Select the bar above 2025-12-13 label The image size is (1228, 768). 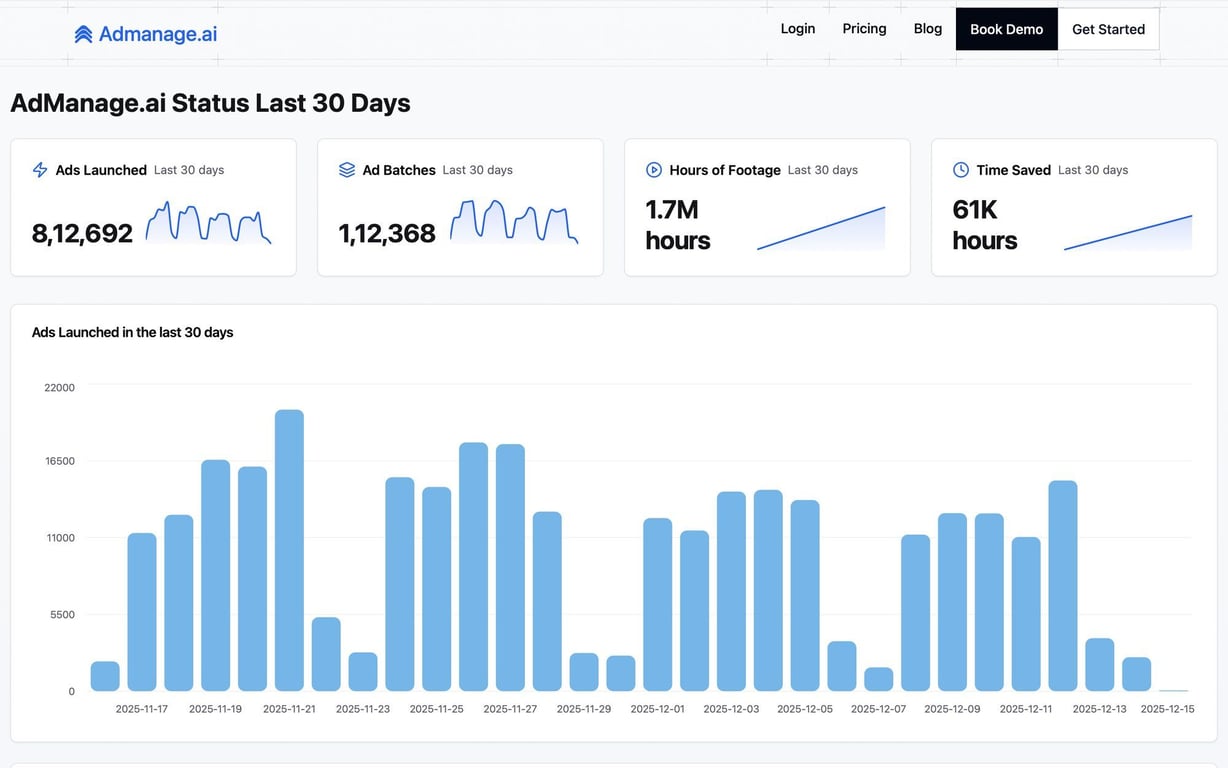point(1100,664)
